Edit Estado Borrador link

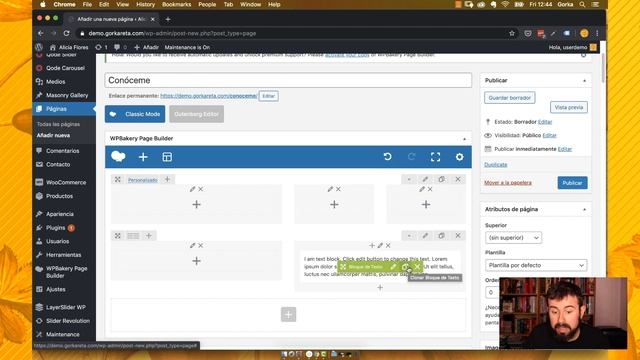(x=545, y=122)
